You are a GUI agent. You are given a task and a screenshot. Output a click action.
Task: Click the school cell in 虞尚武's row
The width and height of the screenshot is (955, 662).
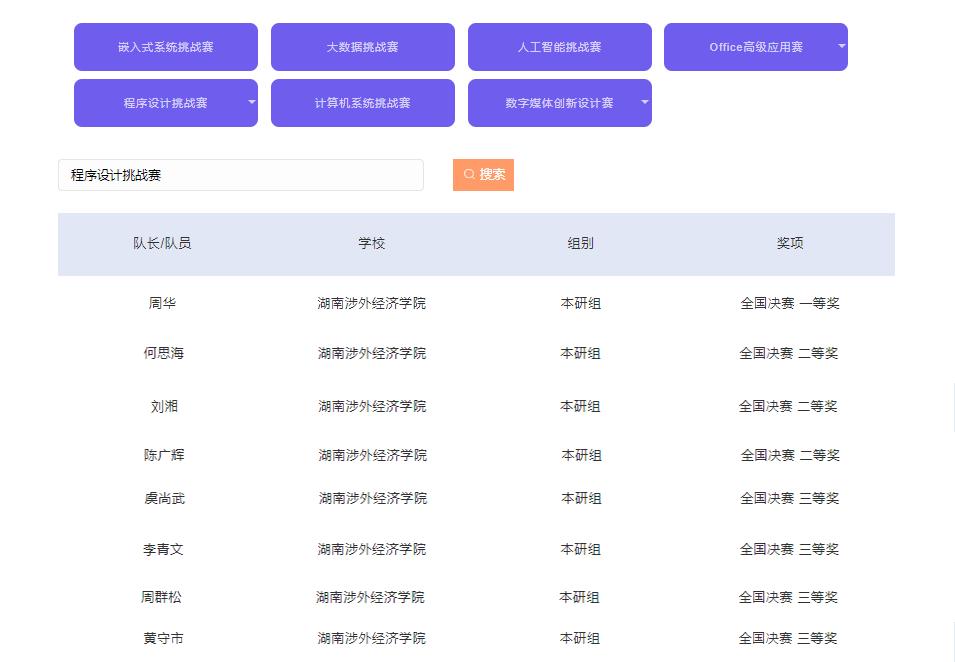(x=373, y=498)
